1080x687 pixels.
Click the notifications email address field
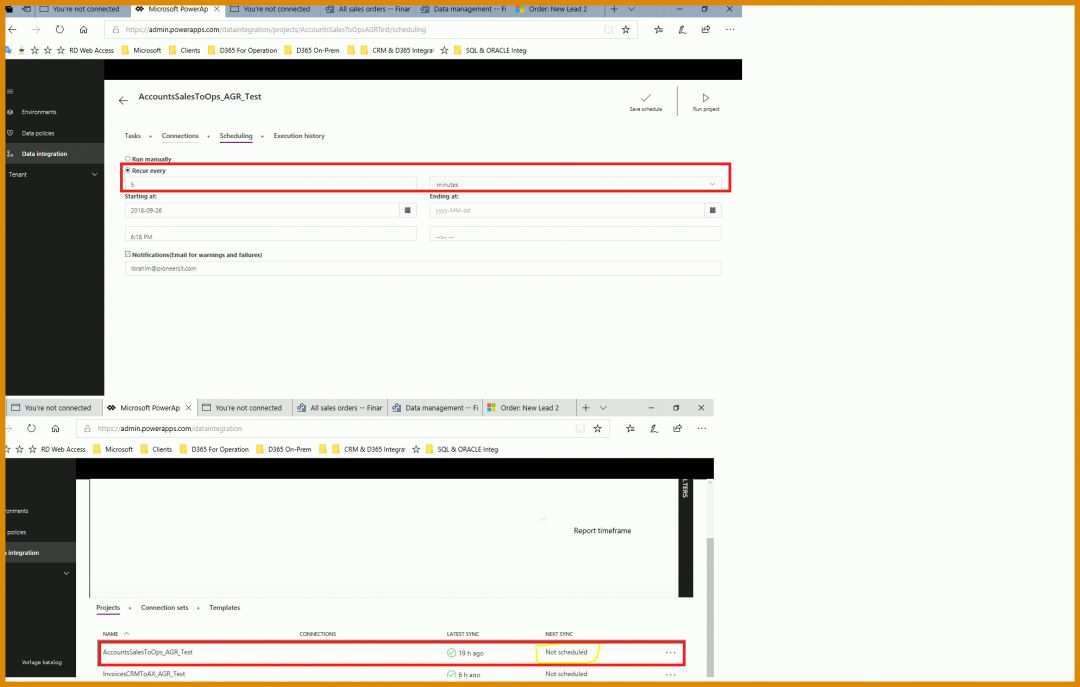pos(423,269)
